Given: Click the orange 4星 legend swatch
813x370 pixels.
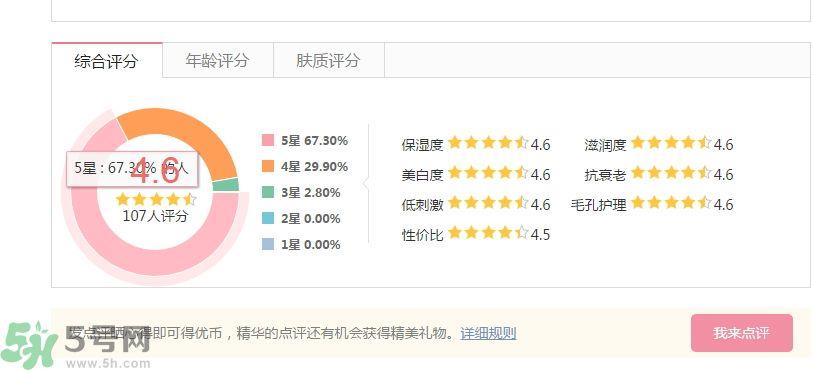Looking at the screenshot, I should (x=268, y=166).
